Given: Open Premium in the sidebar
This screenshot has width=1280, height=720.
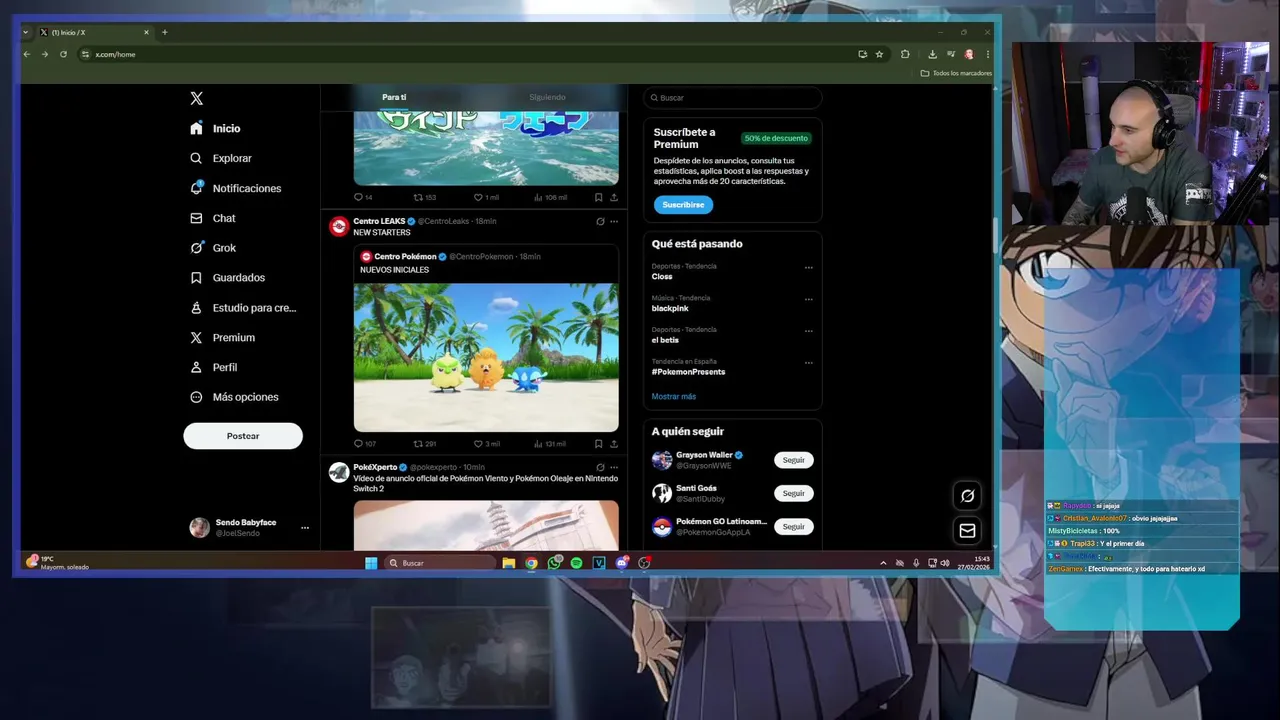Looking at the screenshot, I should 222,337.
